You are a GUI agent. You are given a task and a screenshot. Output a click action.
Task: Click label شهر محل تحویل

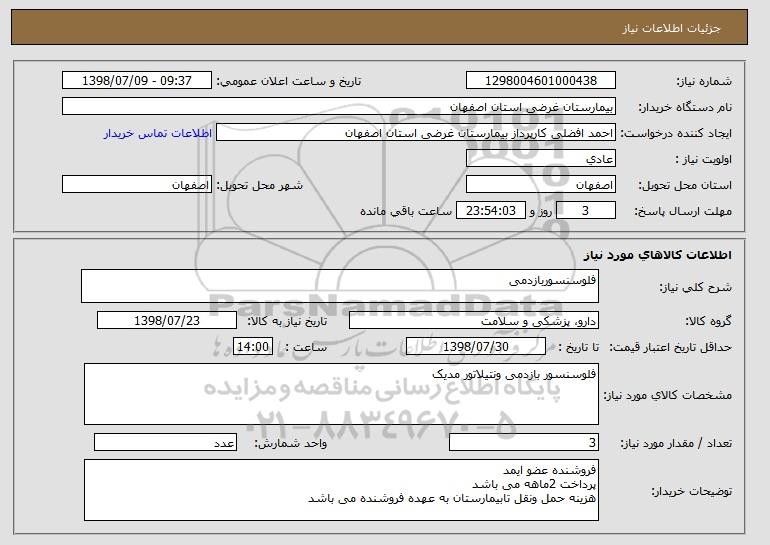click(x=260, y=186)
